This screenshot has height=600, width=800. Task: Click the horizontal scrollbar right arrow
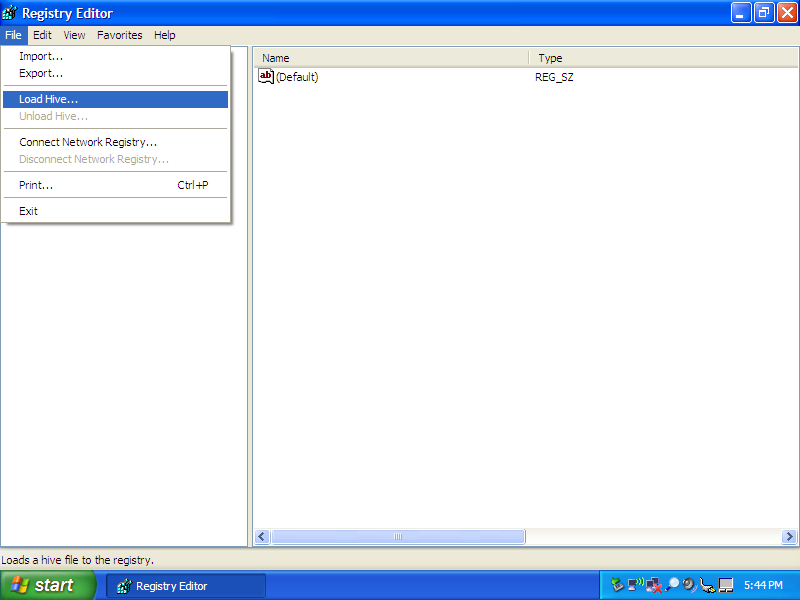789,536
